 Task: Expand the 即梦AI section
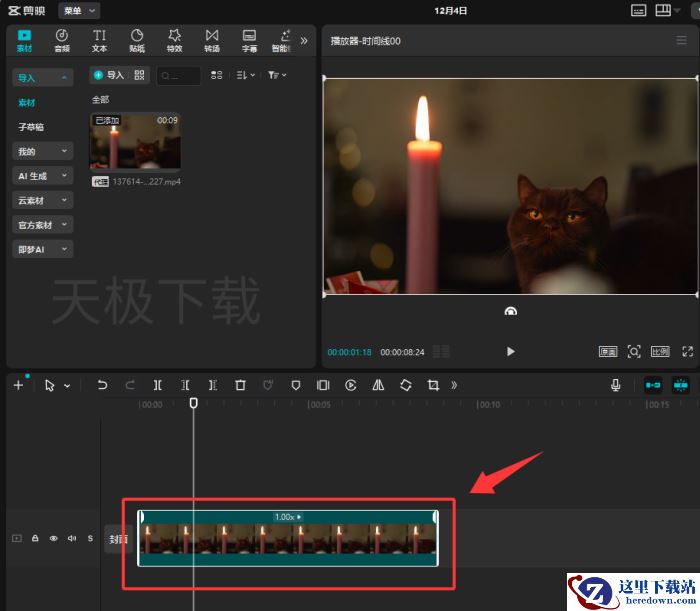pyautogui.click(x=42, y=249)
